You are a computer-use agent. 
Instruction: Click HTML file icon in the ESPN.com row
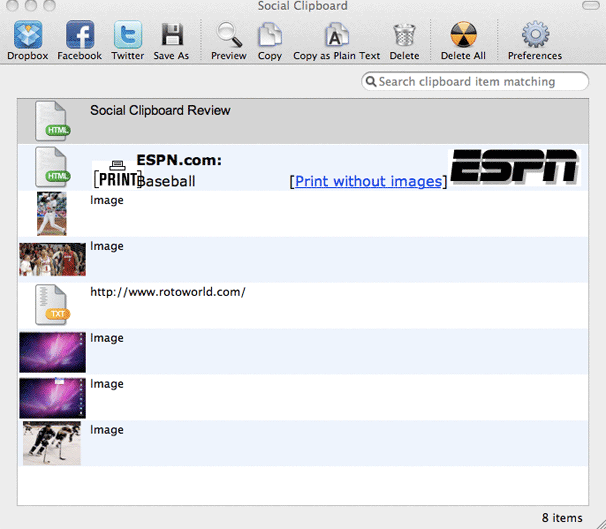(x=53, y=167)
